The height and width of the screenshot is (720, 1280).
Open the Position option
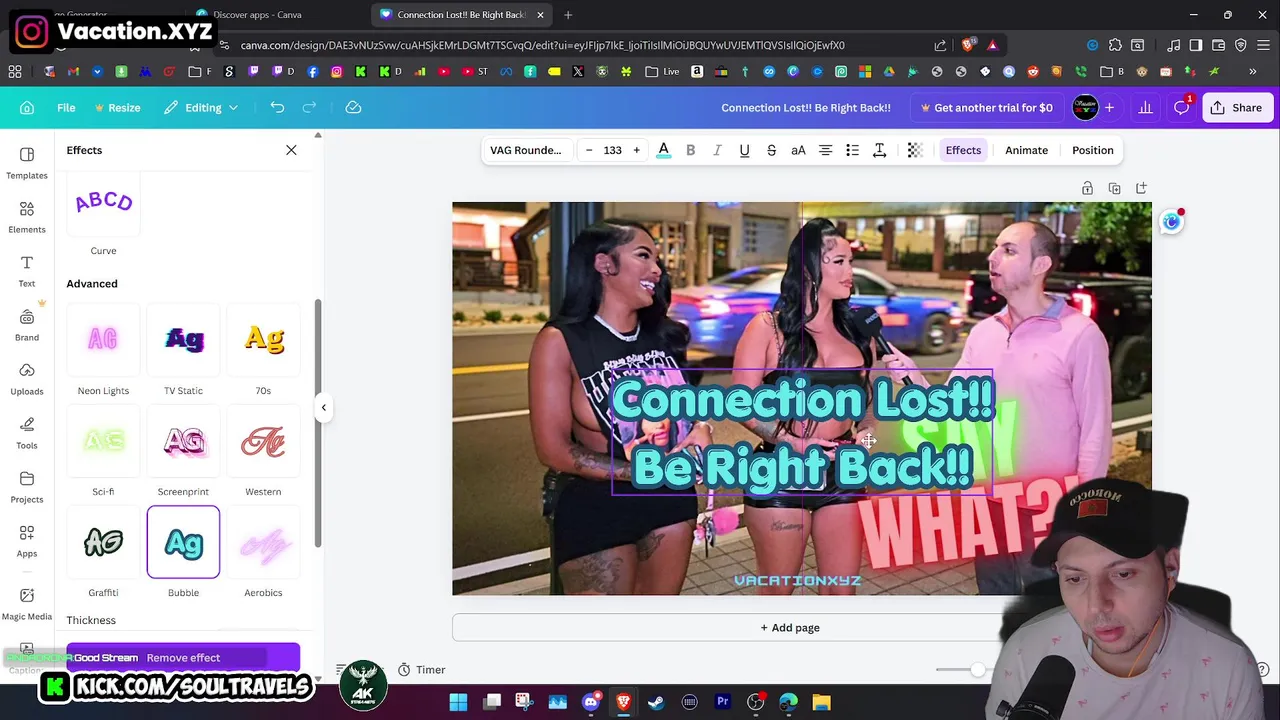(1092, 150)
